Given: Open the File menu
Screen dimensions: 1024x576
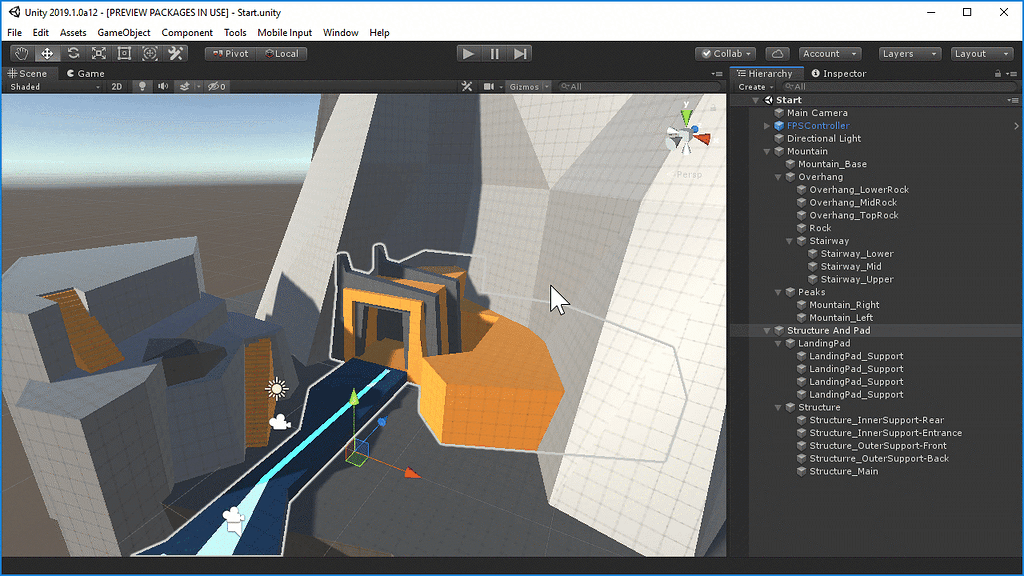Looking at the screenshot, I should click(14, 33).
